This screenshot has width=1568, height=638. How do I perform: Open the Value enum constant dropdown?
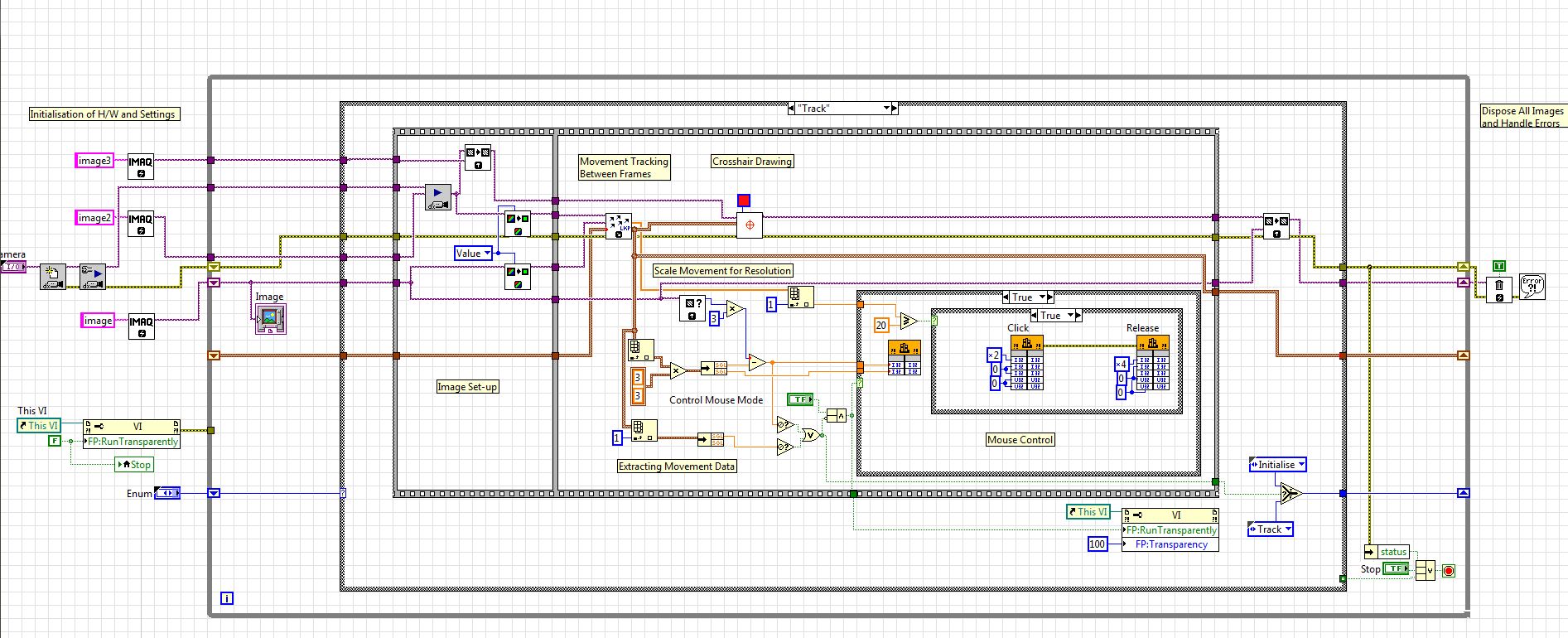[487, 254]
